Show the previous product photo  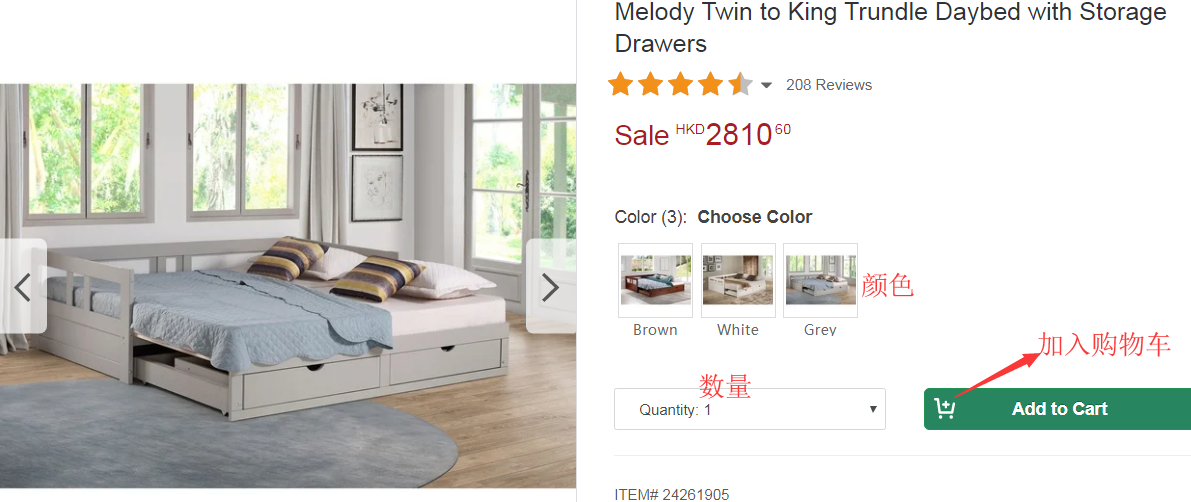coord(23,286)
